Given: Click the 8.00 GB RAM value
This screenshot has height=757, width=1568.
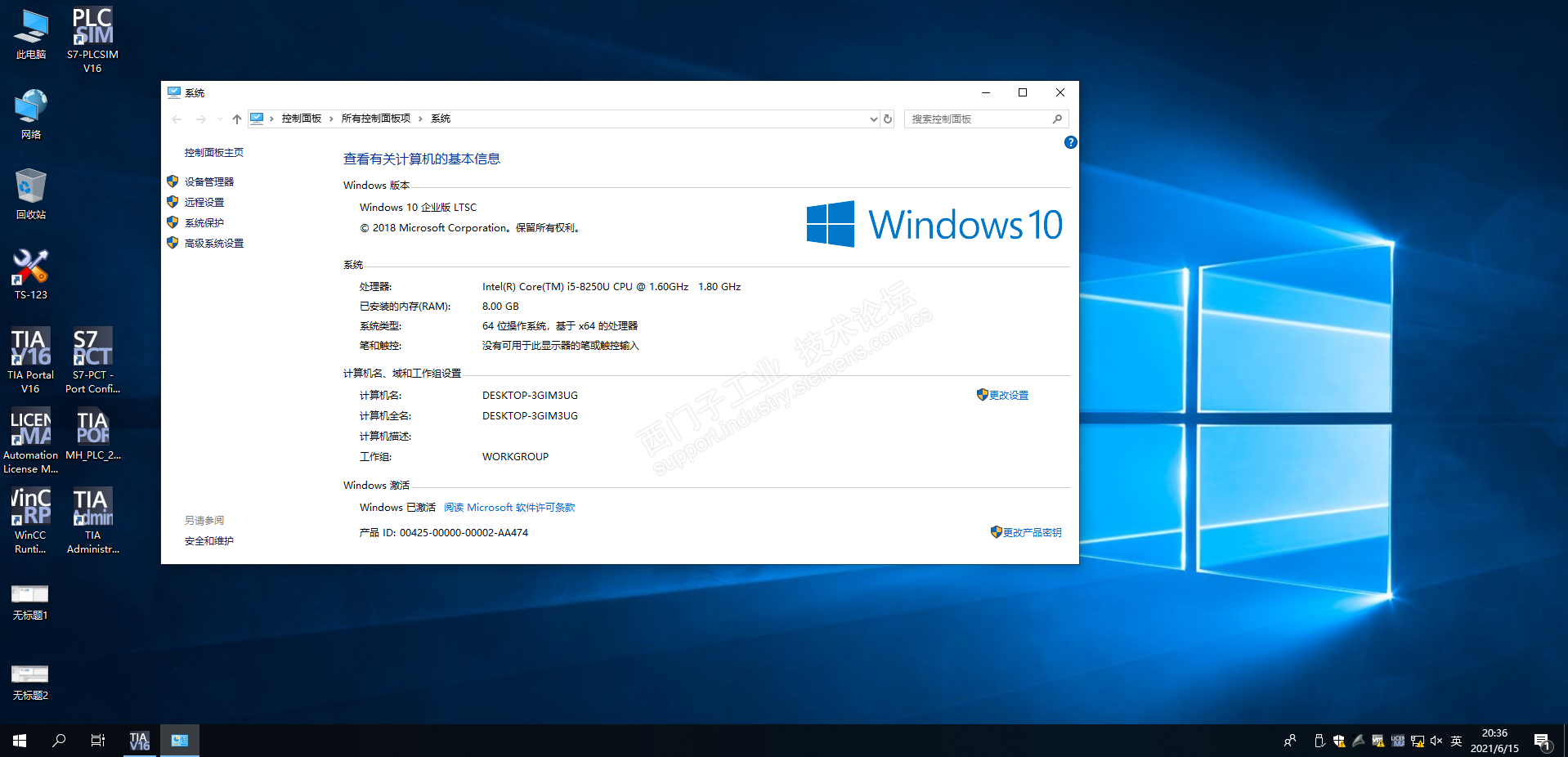Looking at the screenshot, I should [500, 306].
